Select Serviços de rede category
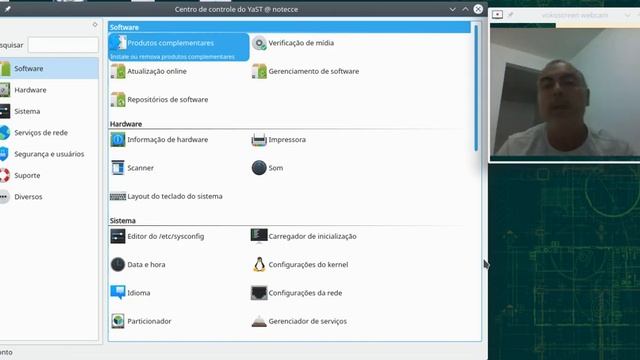The height and width of the screenshot is (360, 640). click(49, 133)
